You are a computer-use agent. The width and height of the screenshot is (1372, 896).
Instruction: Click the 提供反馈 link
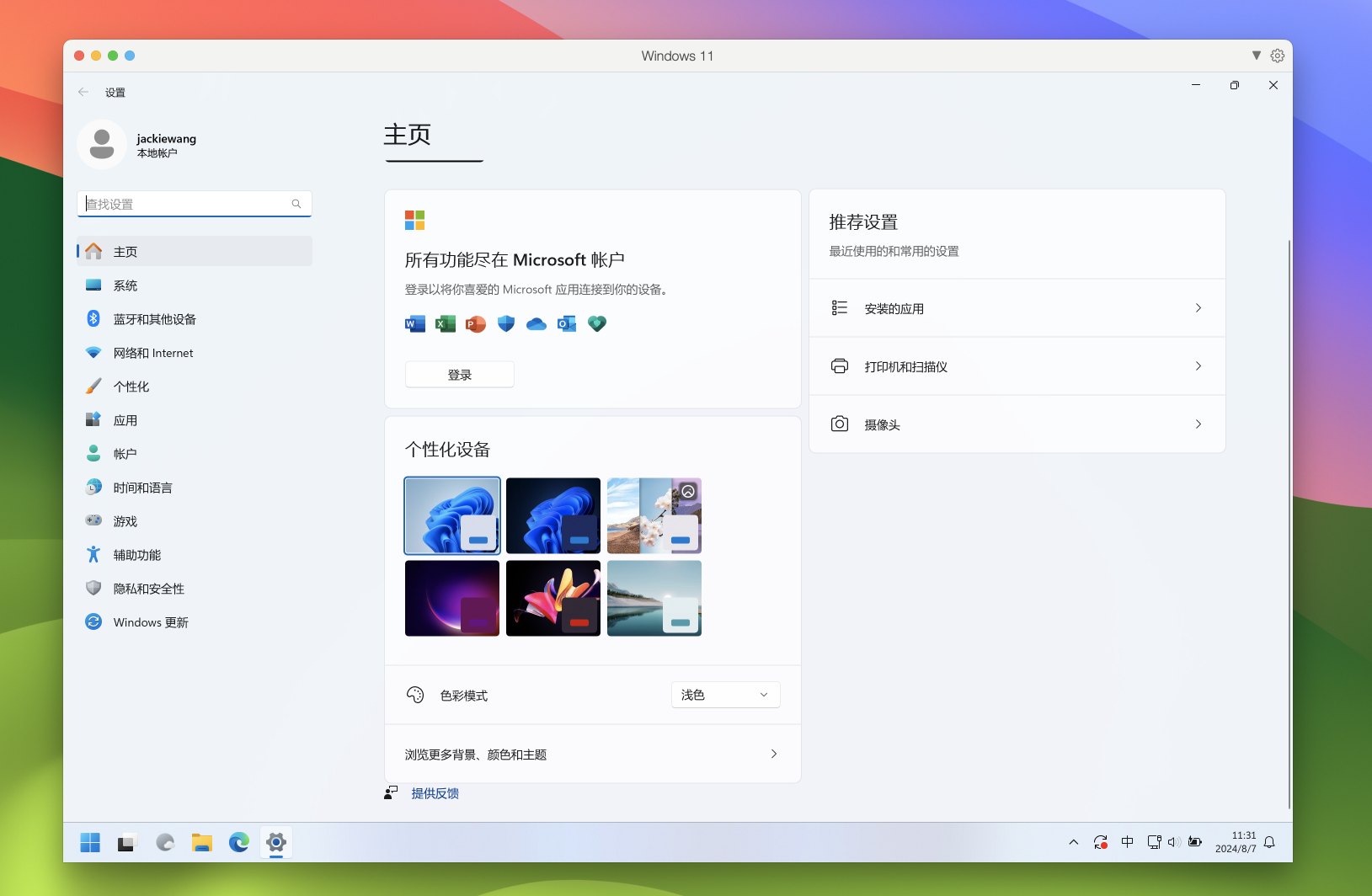[435, 793]
